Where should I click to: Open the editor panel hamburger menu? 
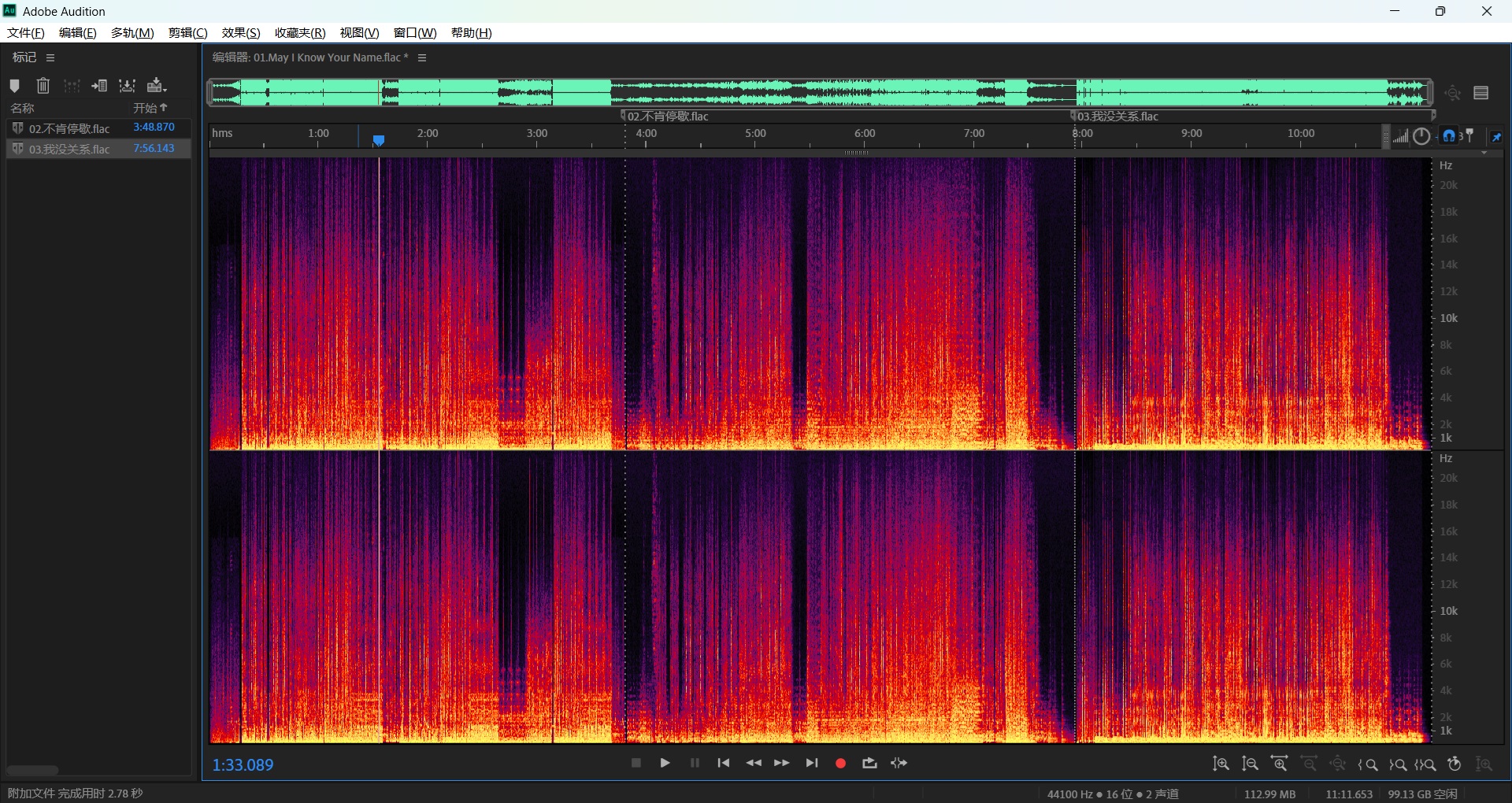click(422, 57)
